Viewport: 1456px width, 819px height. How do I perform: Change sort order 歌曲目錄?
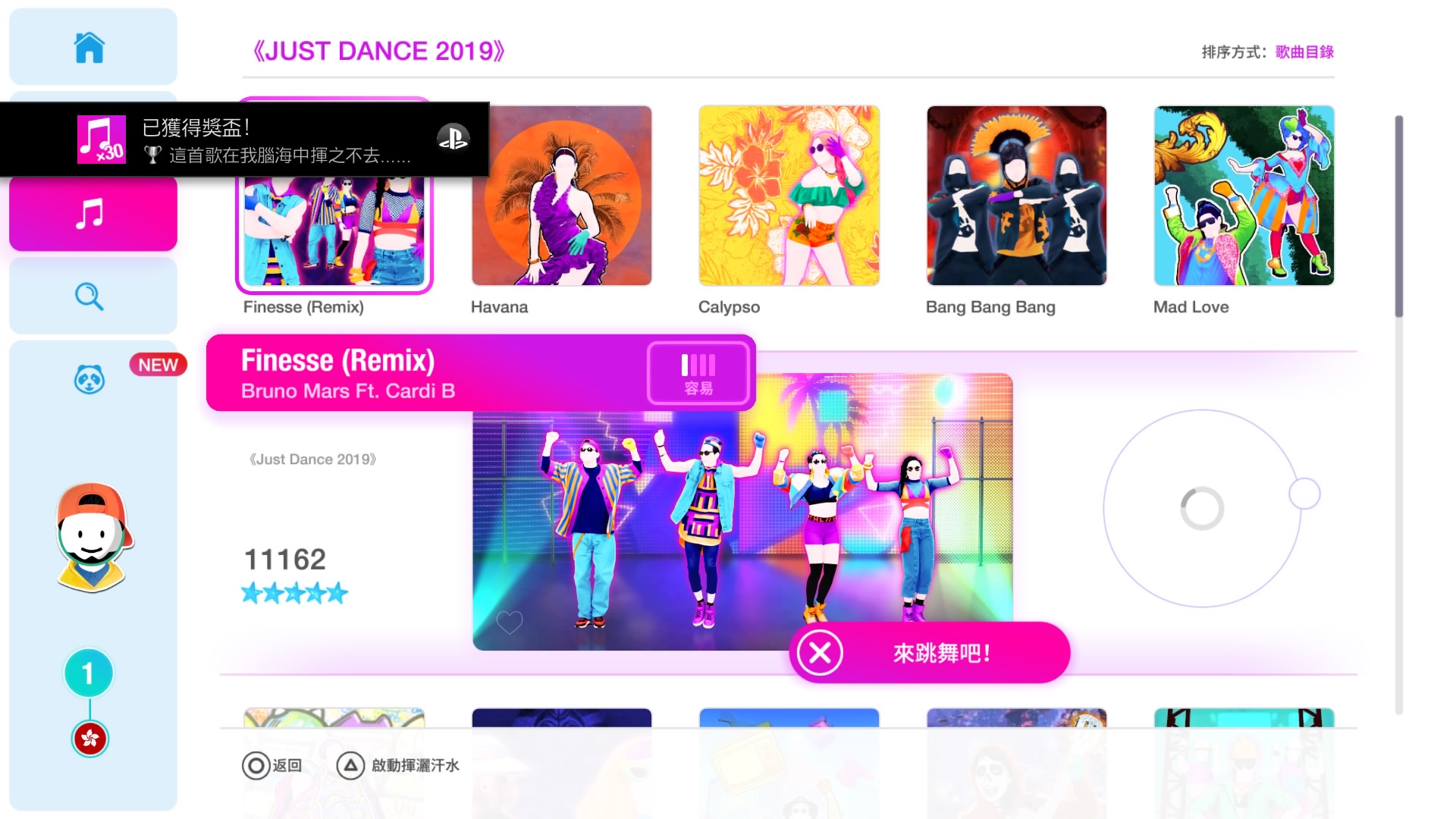1304,52
